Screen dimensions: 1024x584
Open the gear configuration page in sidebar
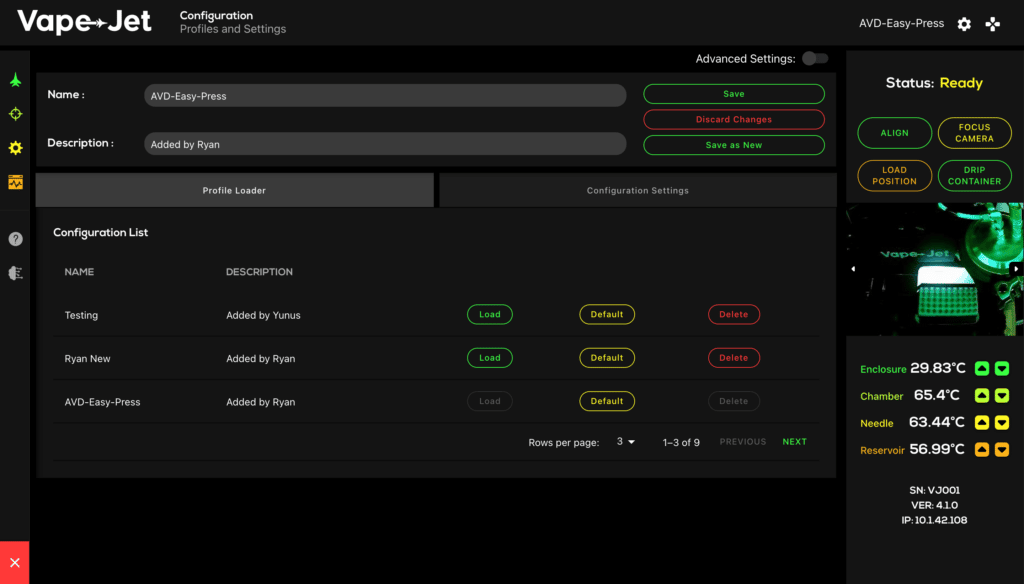click(x=16, y=148)
